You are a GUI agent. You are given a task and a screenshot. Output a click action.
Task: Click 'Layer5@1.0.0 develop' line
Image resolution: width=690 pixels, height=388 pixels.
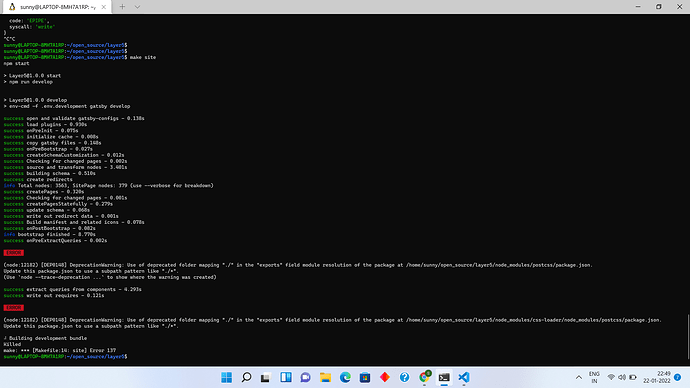(35, 100)
